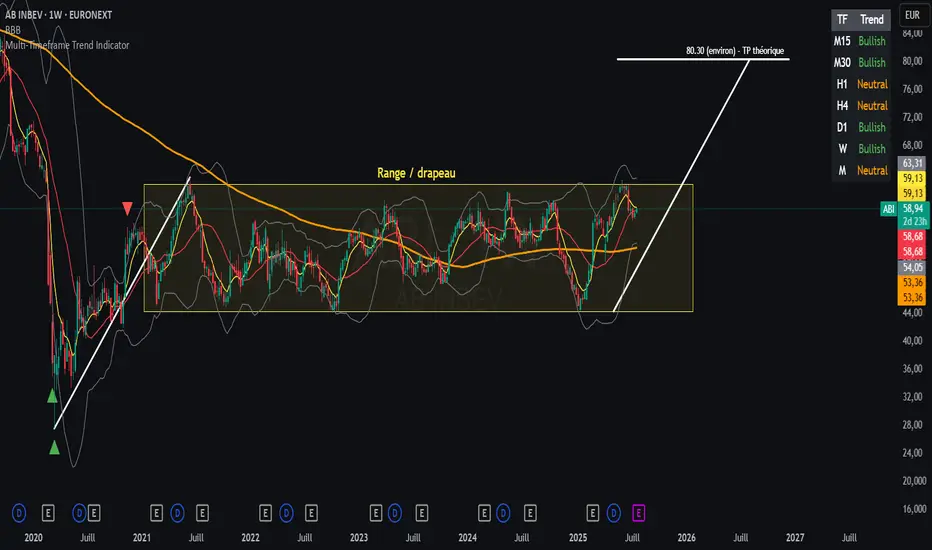Viewport: 932px width, 550px height.
Task: Click the green 58,94 current price label
Action: [x=912, y=204]
